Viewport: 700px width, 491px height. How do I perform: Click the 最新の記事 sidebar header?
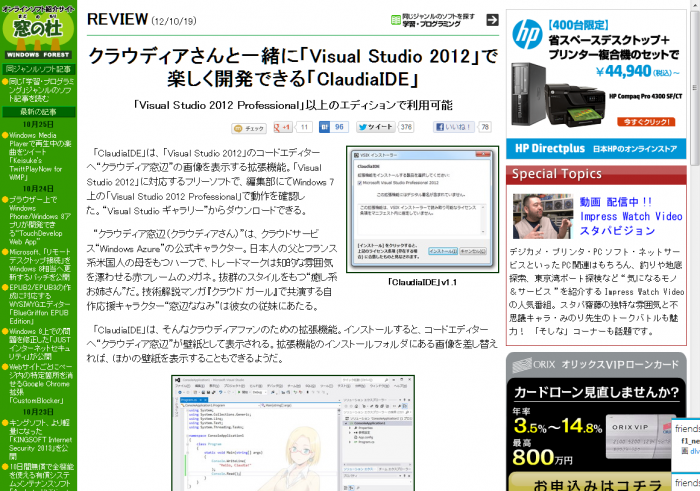(x=38, y=112)
